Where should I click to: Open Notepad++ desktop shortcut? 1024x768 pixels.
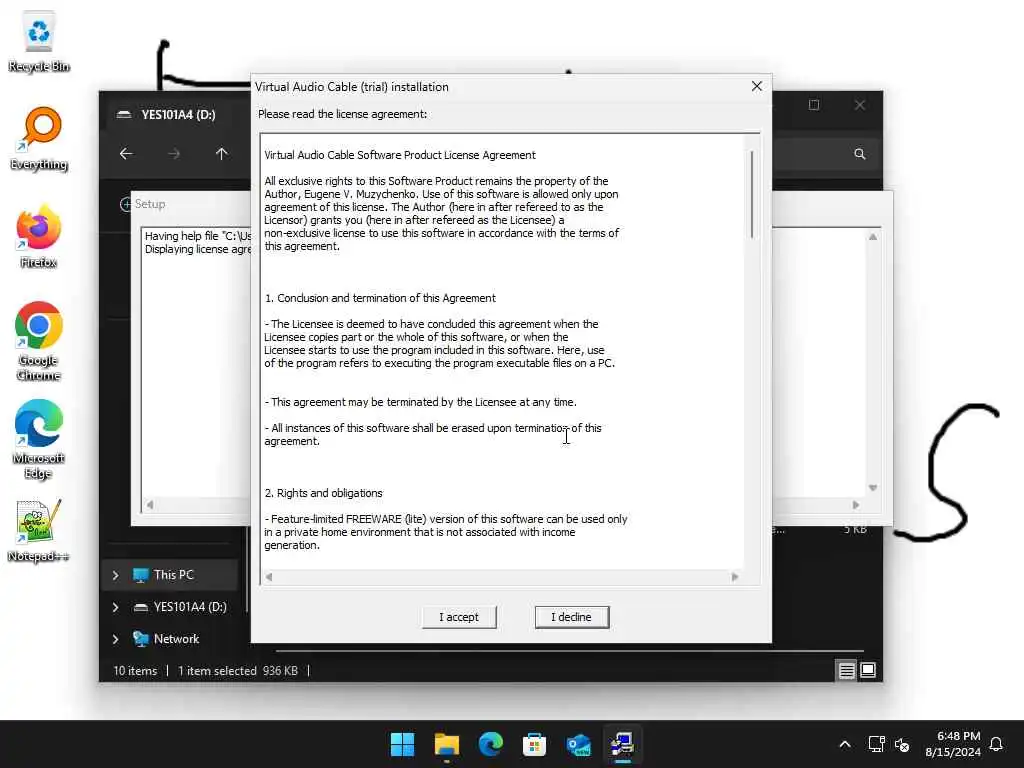tap(39, 531)
